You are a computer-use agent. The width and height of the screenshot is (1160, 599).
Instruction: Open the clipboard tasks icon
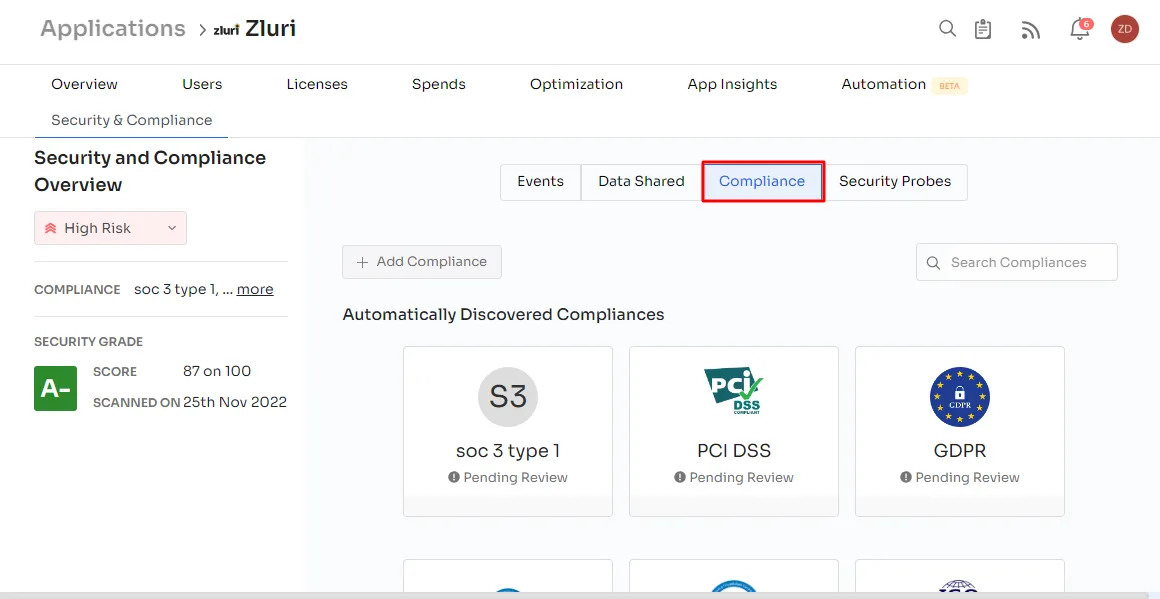click(x=983, y=30)
